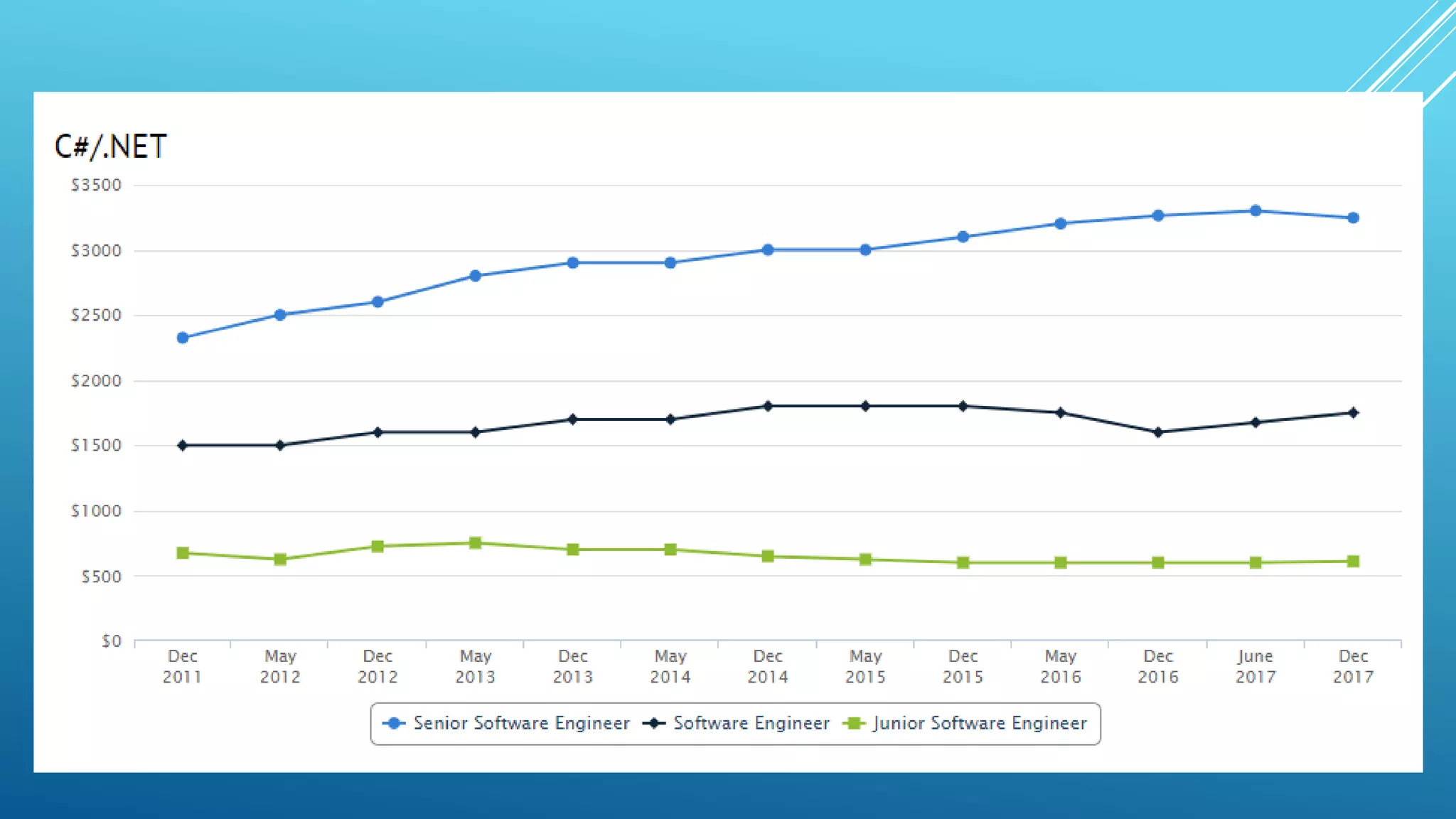The height and width of the screenshot is (819, 1456).
Task: Click Senior data point at June 2017
Action: pos(1256,211)
